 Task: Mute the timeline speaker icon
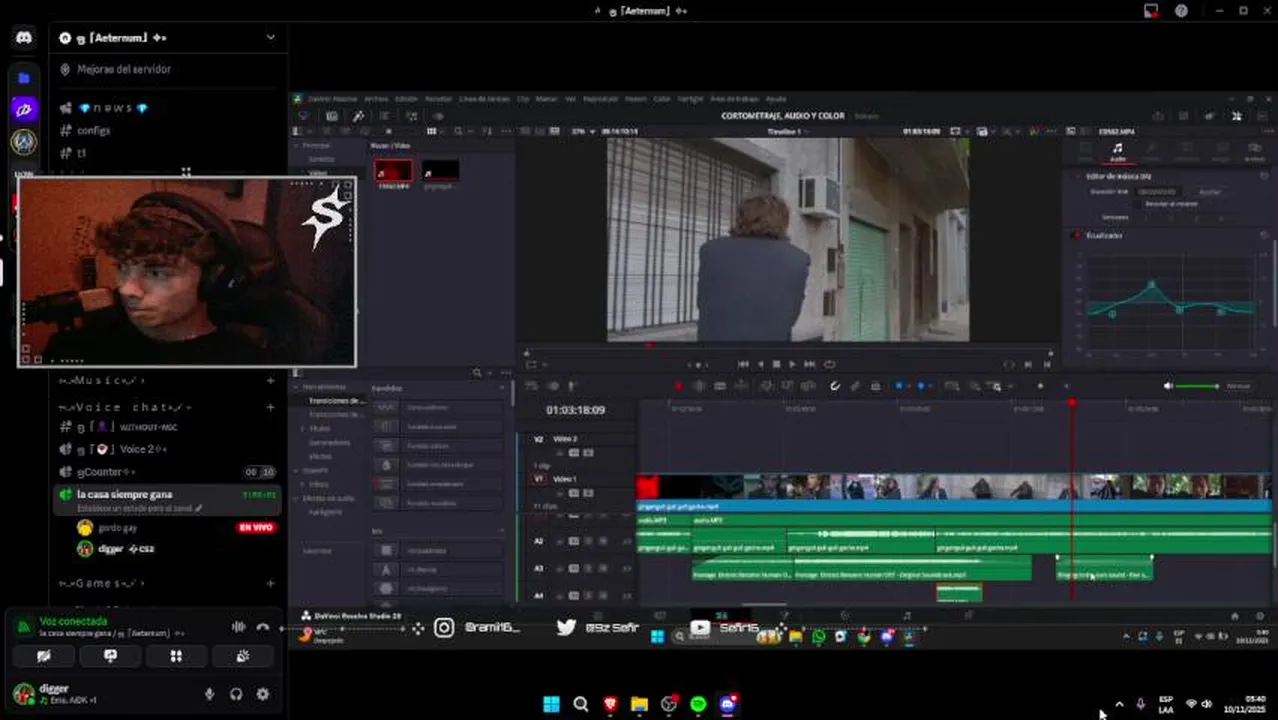(1168, 386)
